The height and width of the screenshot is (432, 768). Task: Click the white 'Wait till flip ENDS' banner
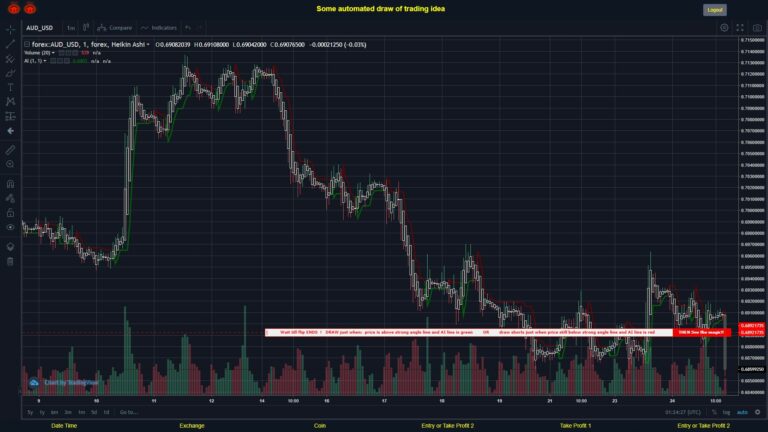click(x=469, y=333)
